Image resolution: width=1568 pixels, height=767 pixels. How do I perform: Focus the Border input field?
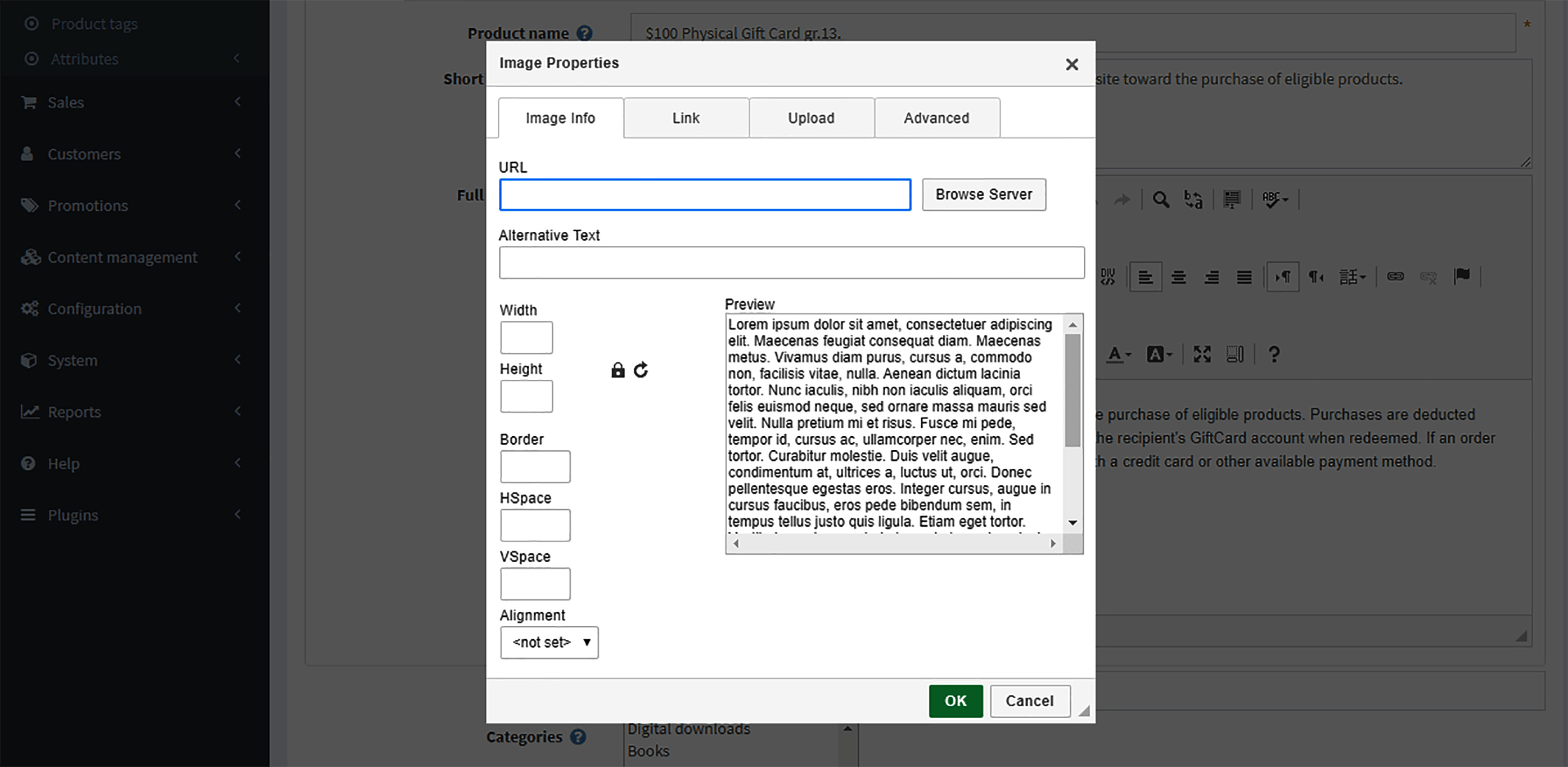pyautogui.click(x=535, y=467)
